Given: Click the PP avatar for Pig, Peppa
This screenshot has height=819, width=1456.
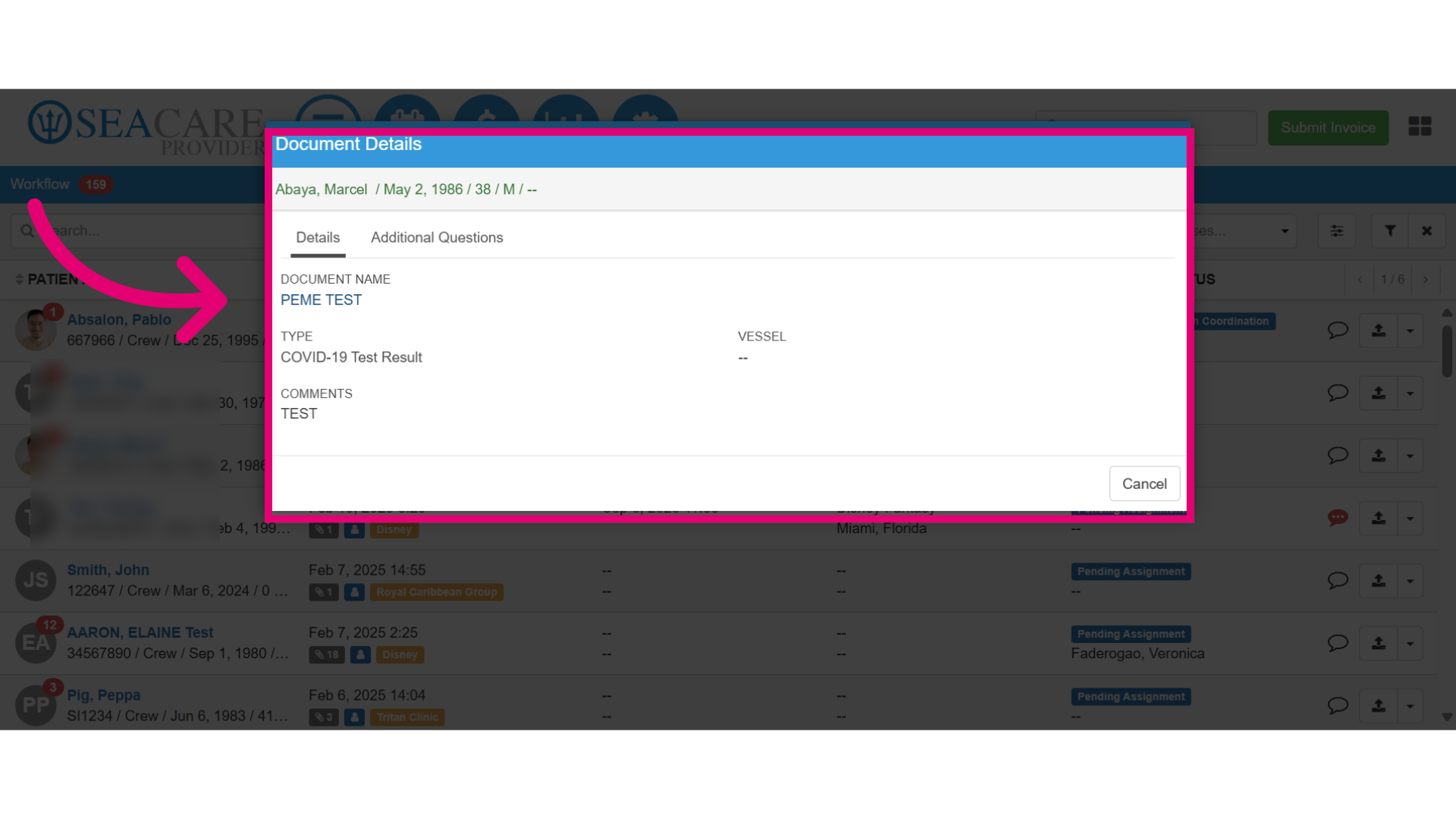Looking at the screenshot, I should 36,705.
